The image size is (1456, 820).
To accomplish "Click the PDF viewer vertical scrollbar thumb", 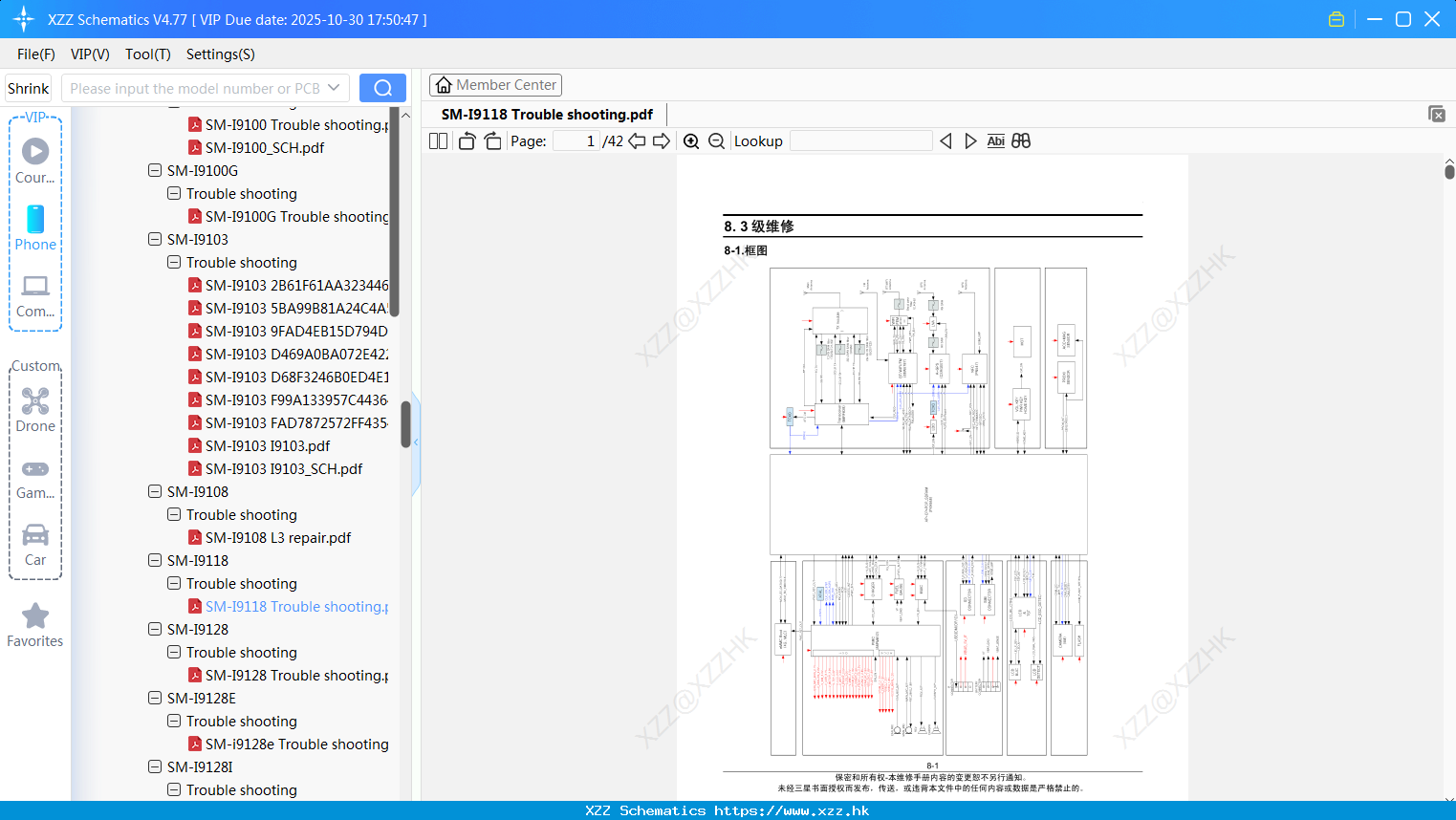I will point(1449,172).
